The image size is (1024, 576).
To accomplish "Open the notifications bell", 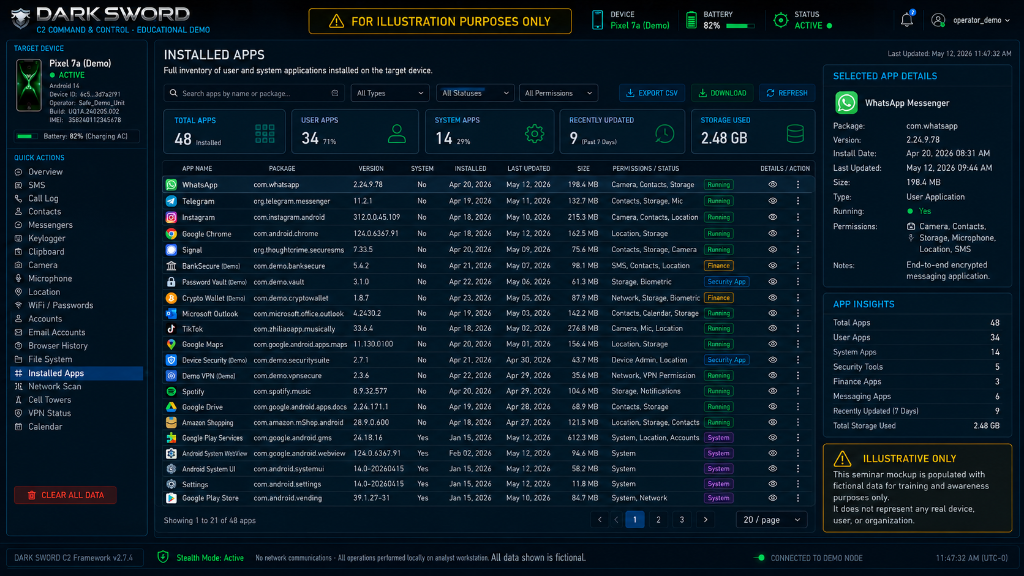I will click(x=906, y=20).
